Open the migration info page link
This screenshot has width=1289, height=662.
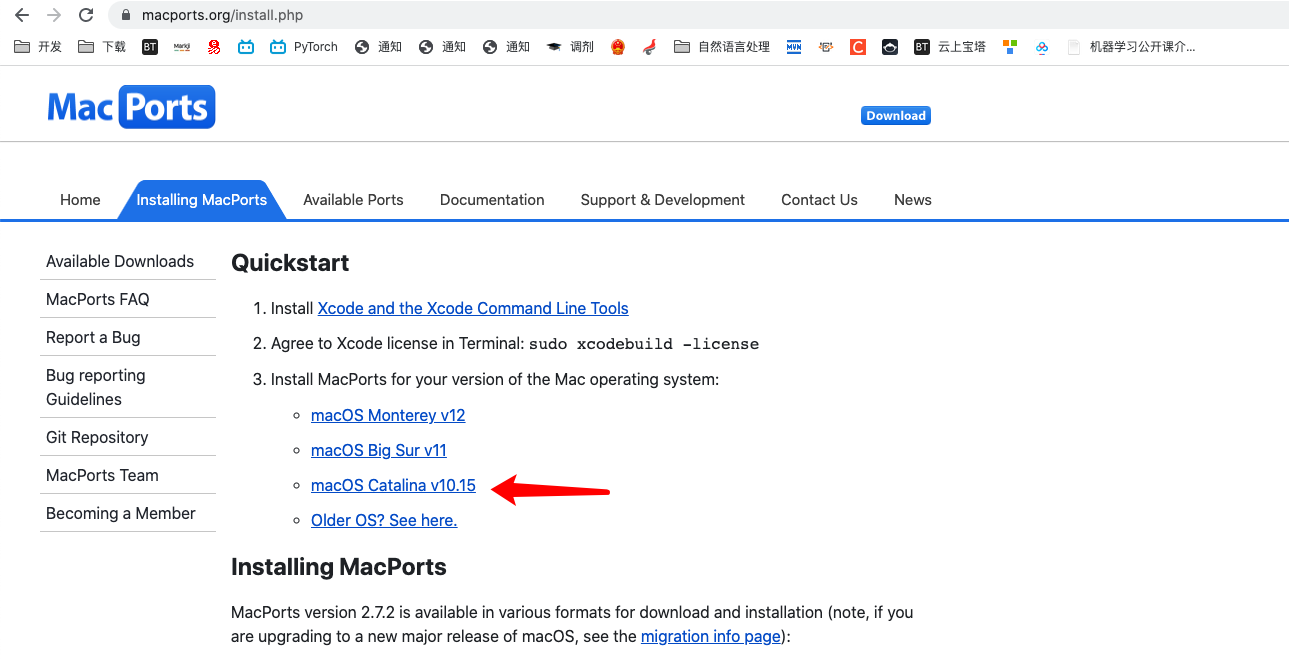[712, 636]
